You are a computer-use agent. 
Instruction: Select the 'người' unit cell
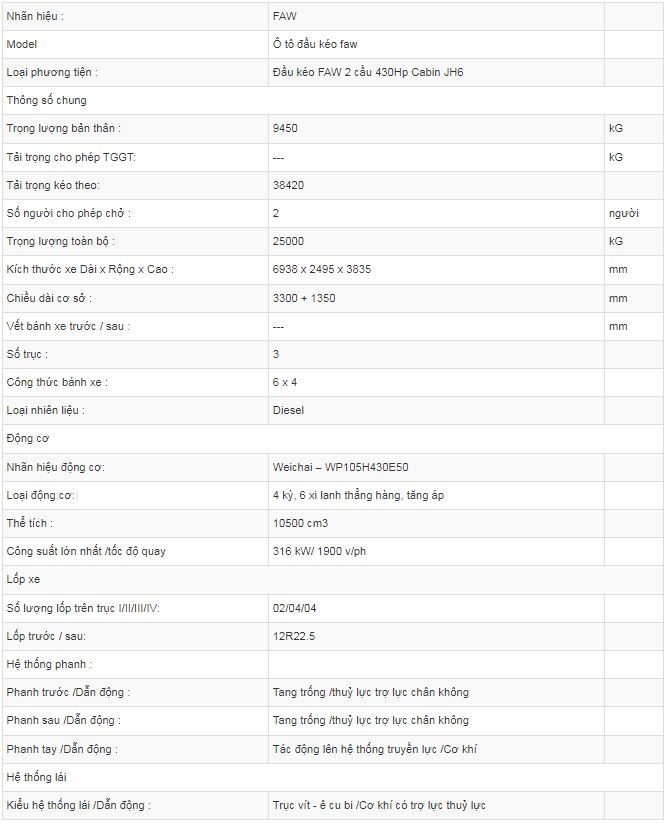633,213
